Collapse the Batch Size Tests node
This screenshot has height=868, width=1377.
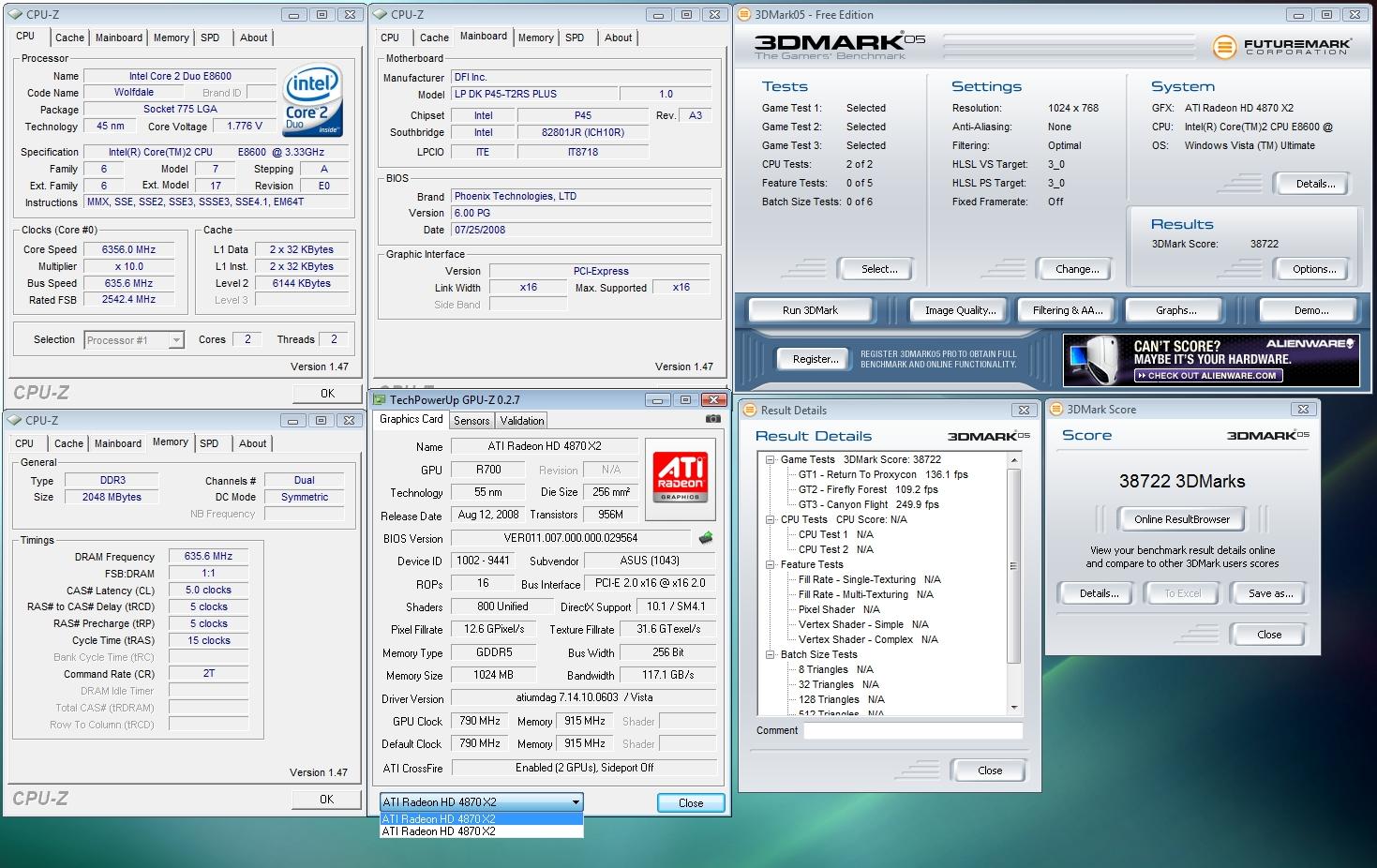pyautogui.click(x=770, y=654)
